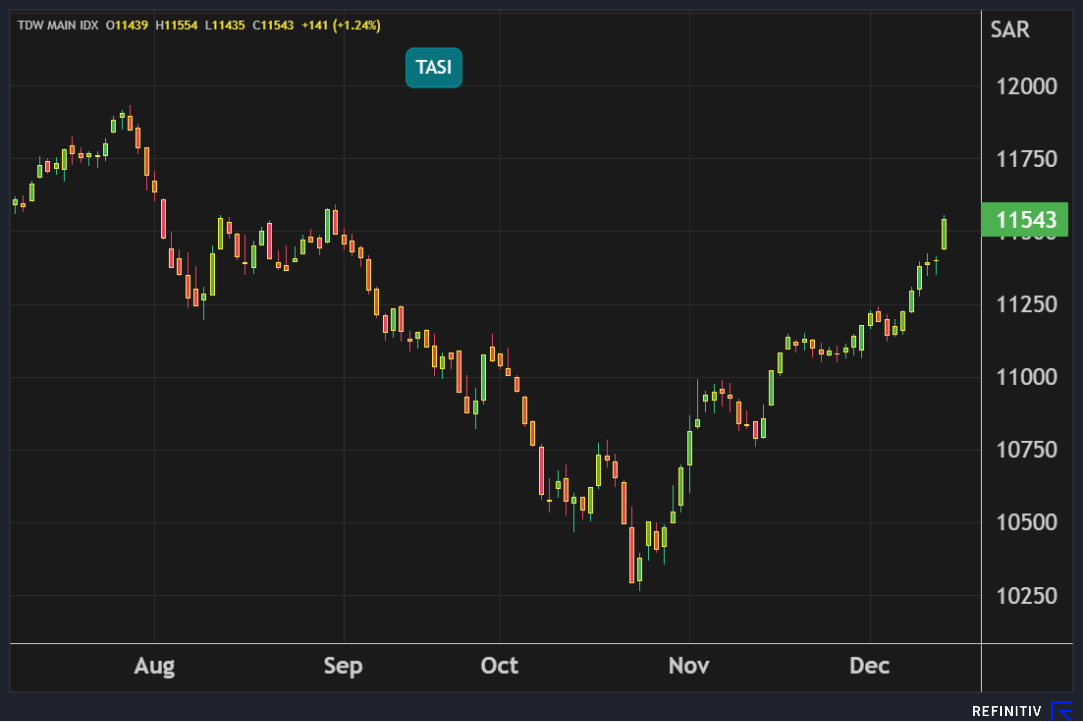Click the Refinitiv logo icon
Image resolution: width=1083 pixels, height=722 pixels.
[x=1062, y=711]
